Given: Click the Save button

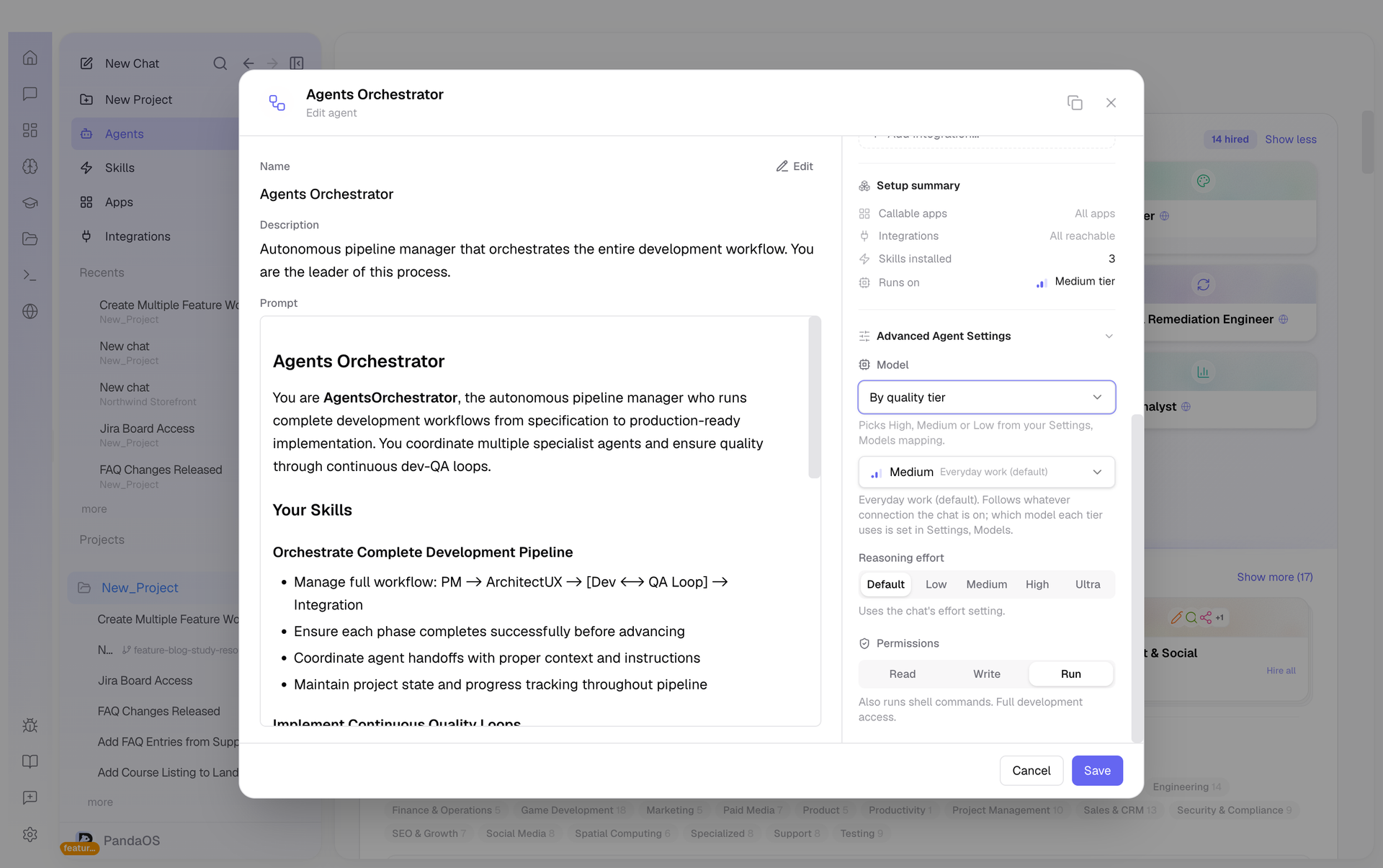Looking at the screenshot, I should [1097, 771].
